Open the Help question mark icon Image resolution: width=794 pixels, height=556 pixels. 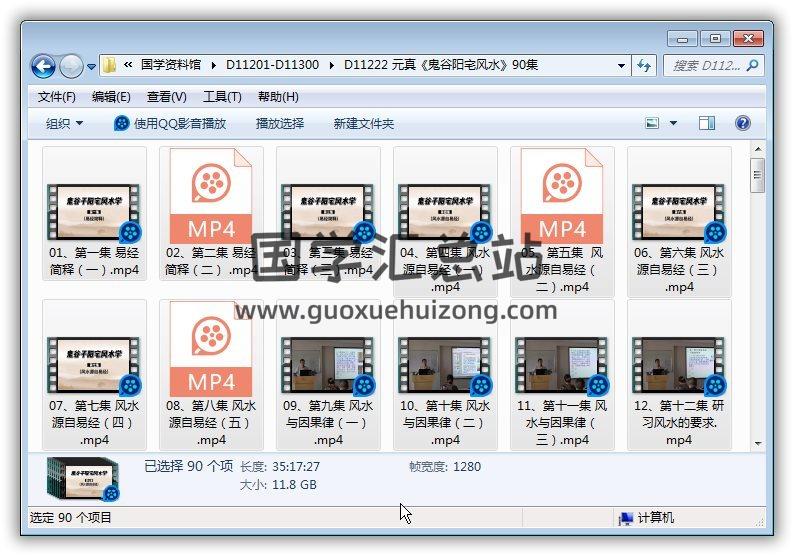point(742,123)
